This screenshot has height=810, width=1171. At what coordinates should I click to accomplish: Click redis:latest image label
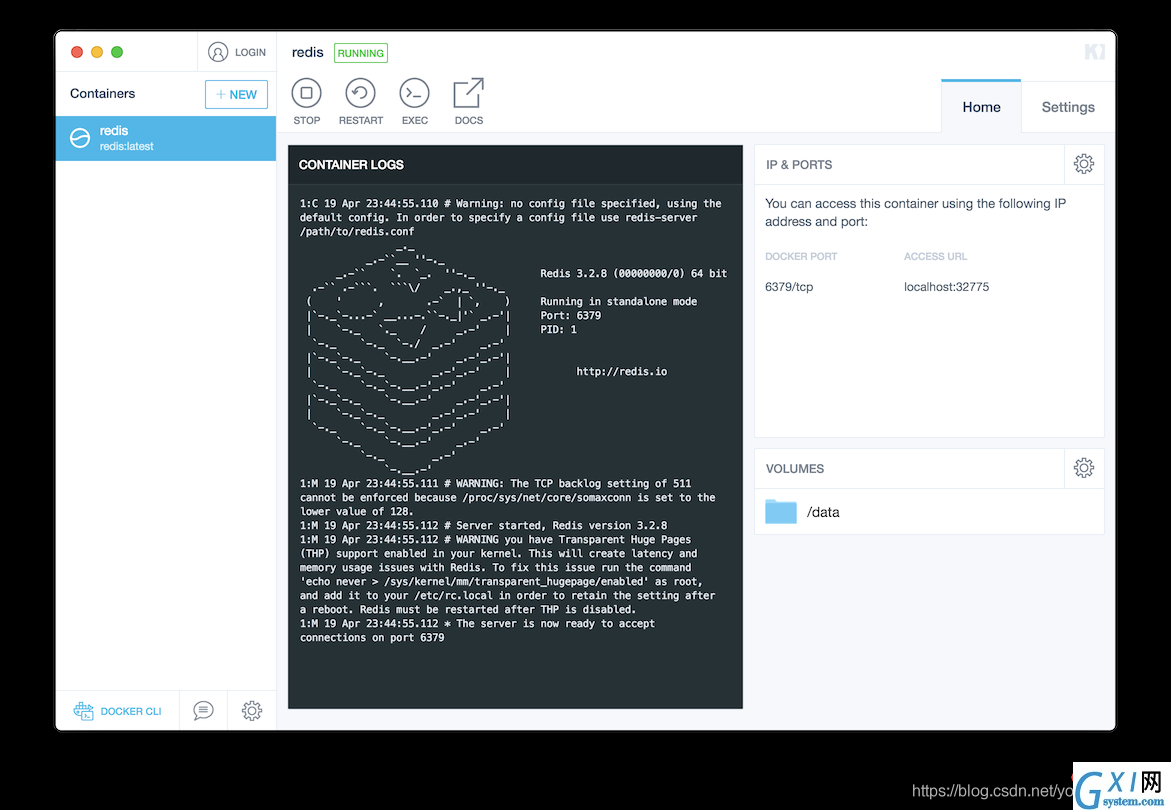click(x=126, y=146)
